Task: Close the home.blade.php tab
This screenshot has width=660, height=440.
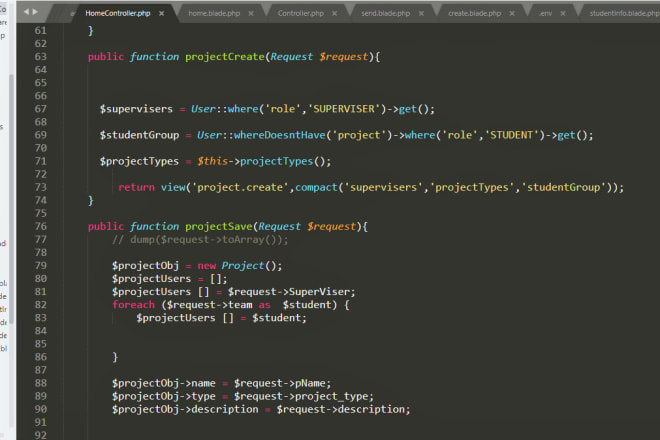Action: (251, 13)
